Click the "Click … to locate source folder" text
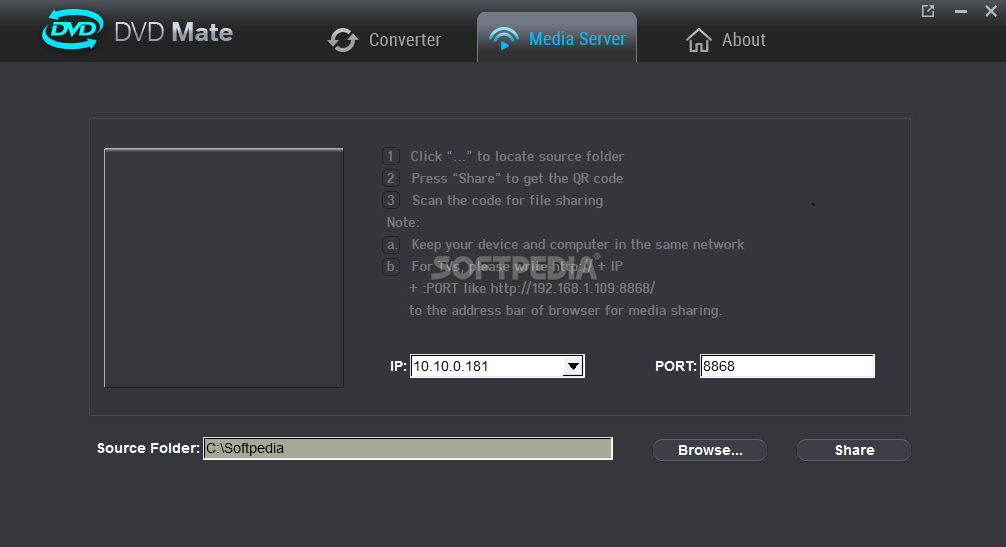 click(x=517, y=156)
